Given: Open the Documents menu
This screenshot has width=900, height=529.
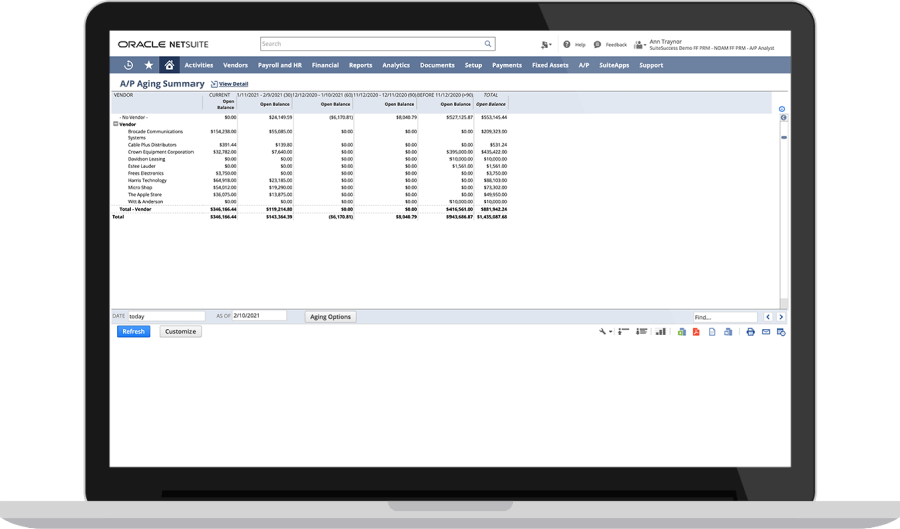Looking at the screenshot, I should click(x=437, y=65).
